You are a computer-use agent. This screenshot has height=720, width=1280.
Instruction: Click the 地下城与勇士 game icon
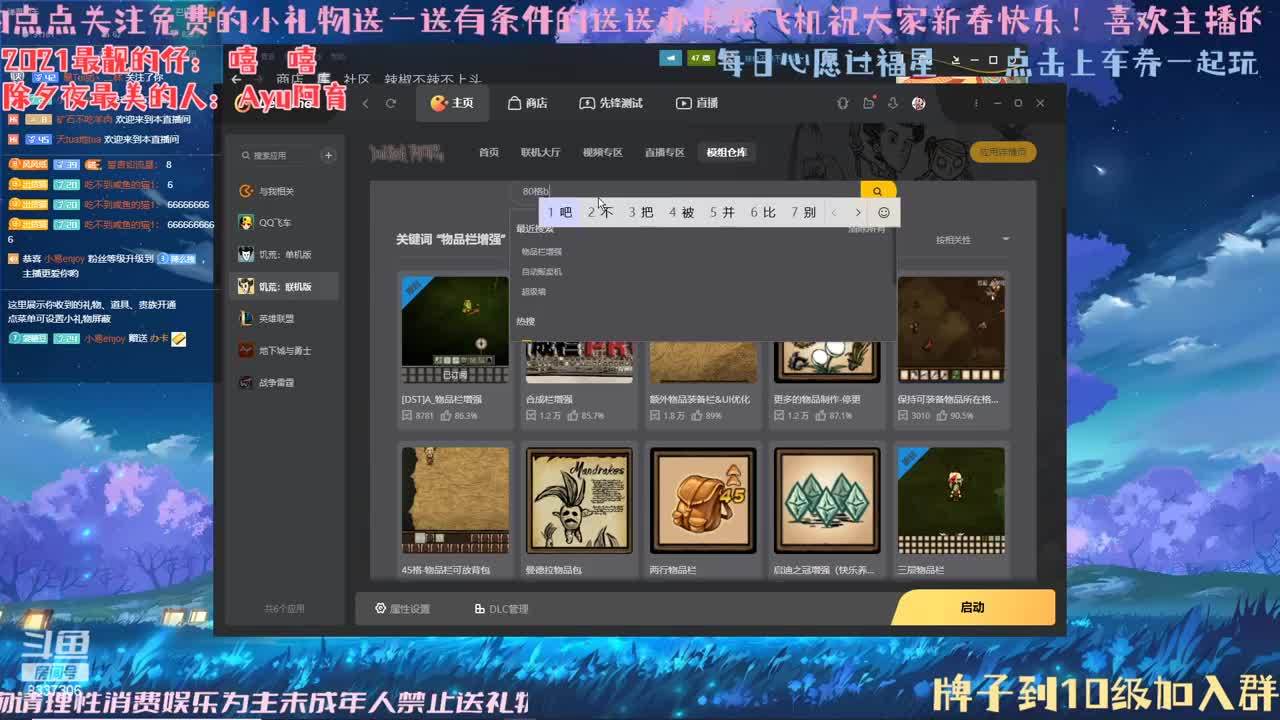(x=246, y=351)
